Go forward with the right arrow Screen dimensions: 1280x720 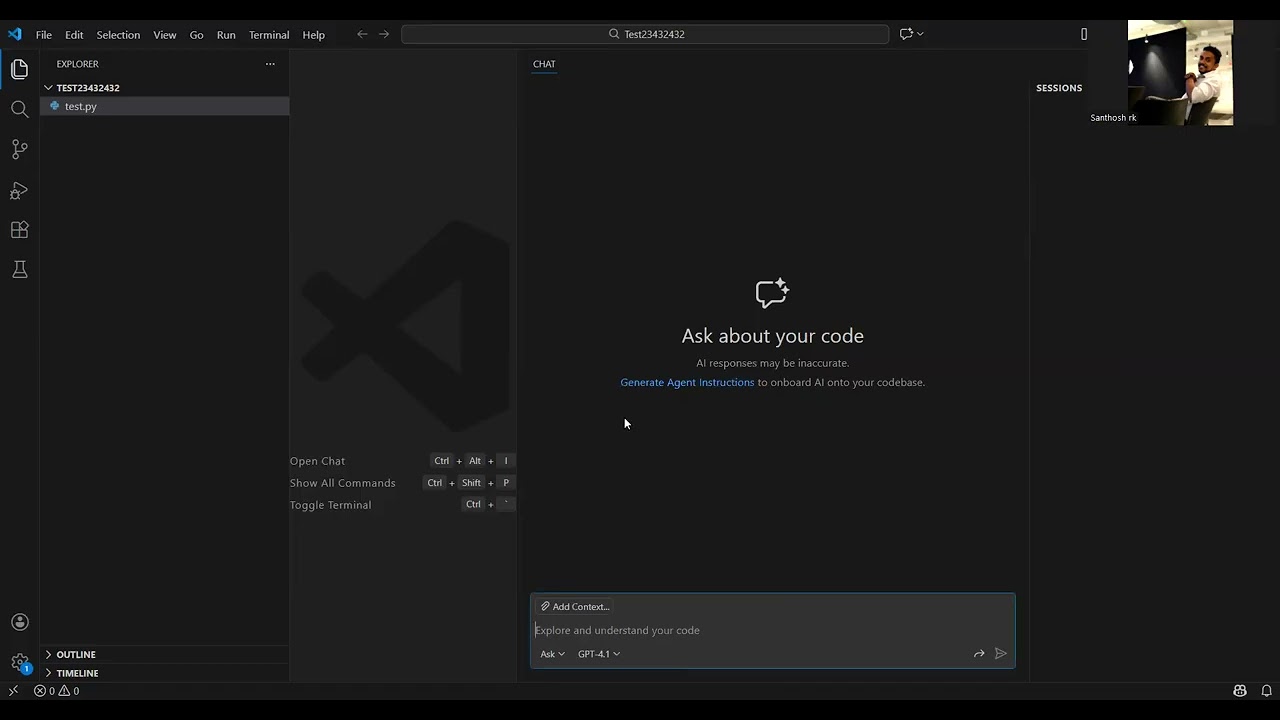pos(383,34)
